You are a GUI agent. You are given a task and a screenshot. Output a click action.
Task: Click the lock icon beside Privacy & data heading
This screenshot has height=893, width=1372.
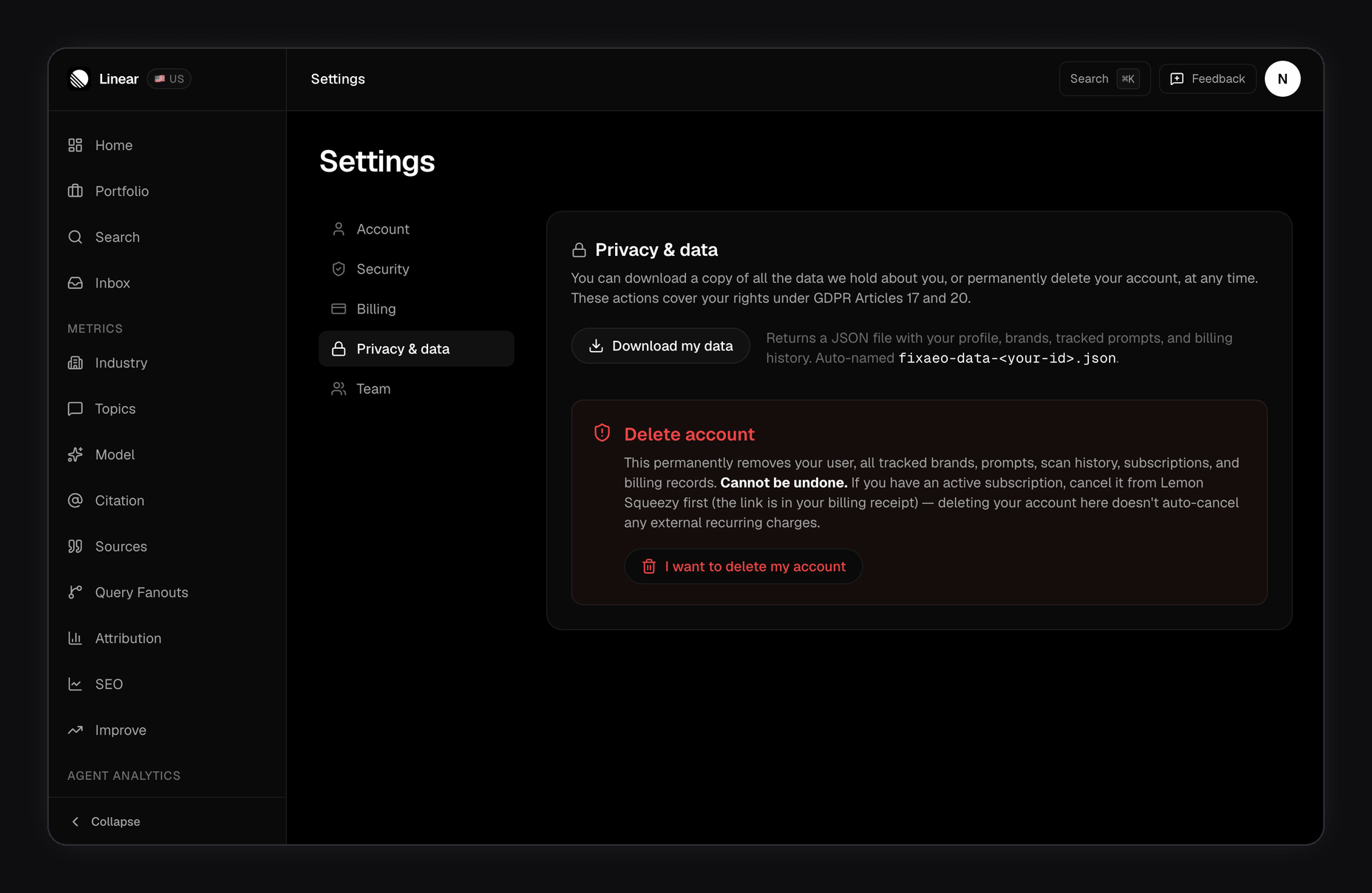[580, 250]
